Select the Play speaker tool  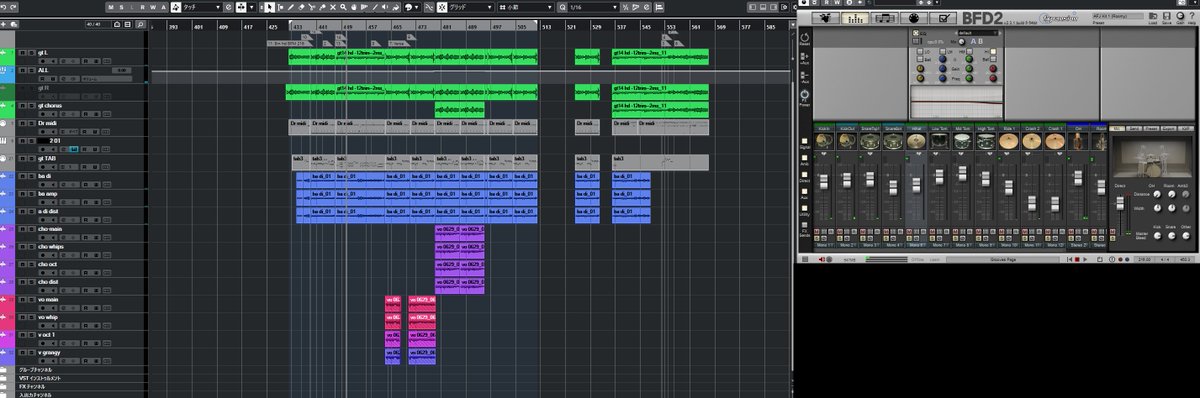[385, 7]
